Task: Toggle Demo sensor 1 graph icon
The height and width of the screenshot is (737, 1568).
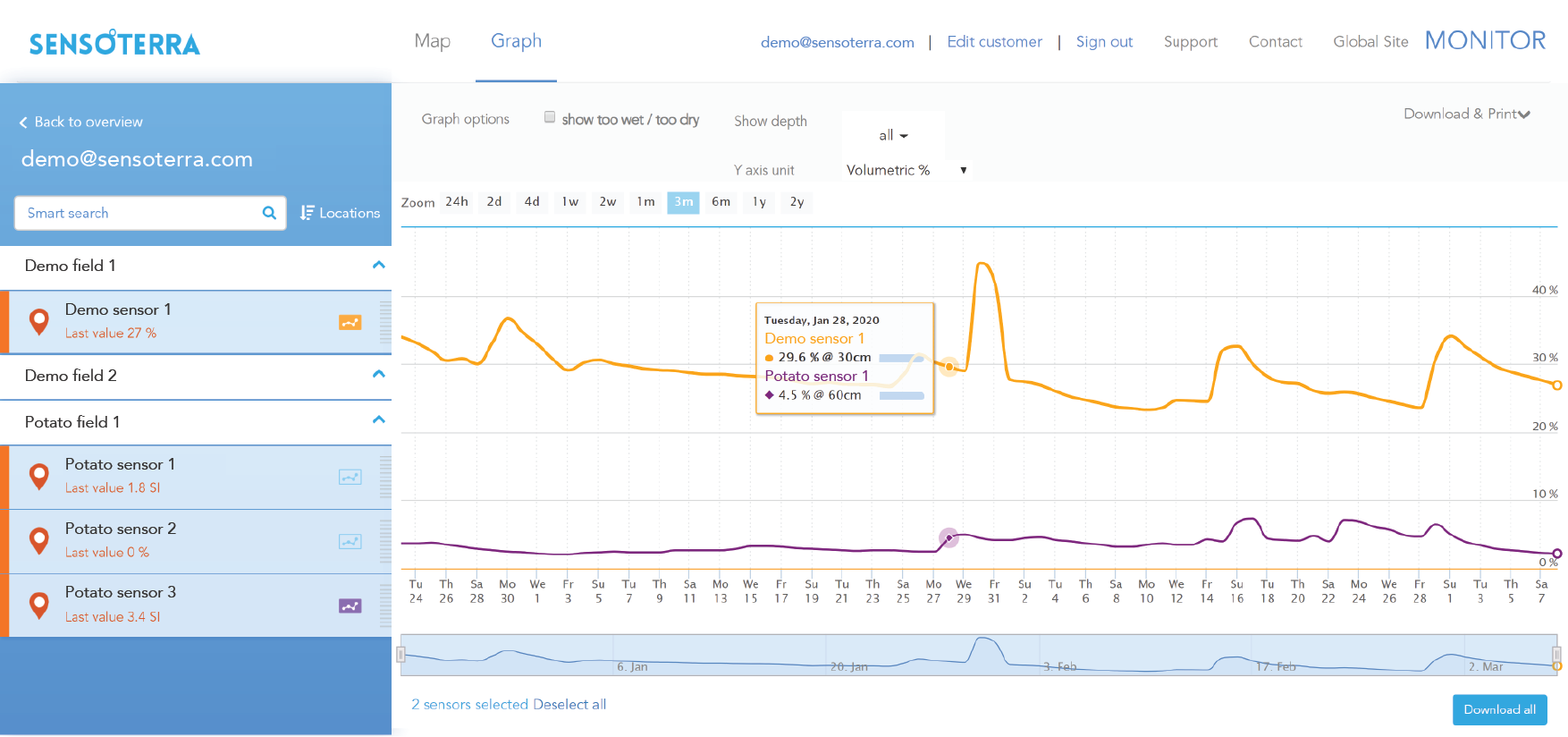Action: tap(350, 322)
